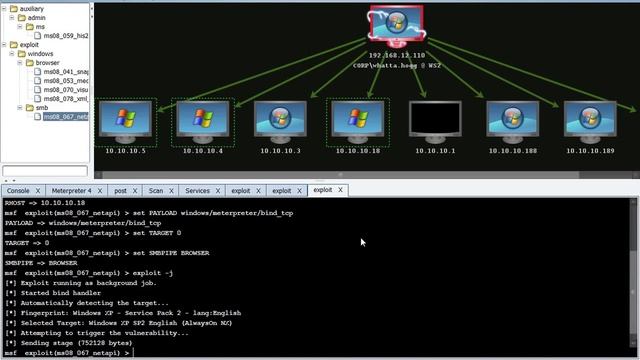Click the targets graph horizontal scrollbar
640x360 pixels.
(x=341, y=175)
